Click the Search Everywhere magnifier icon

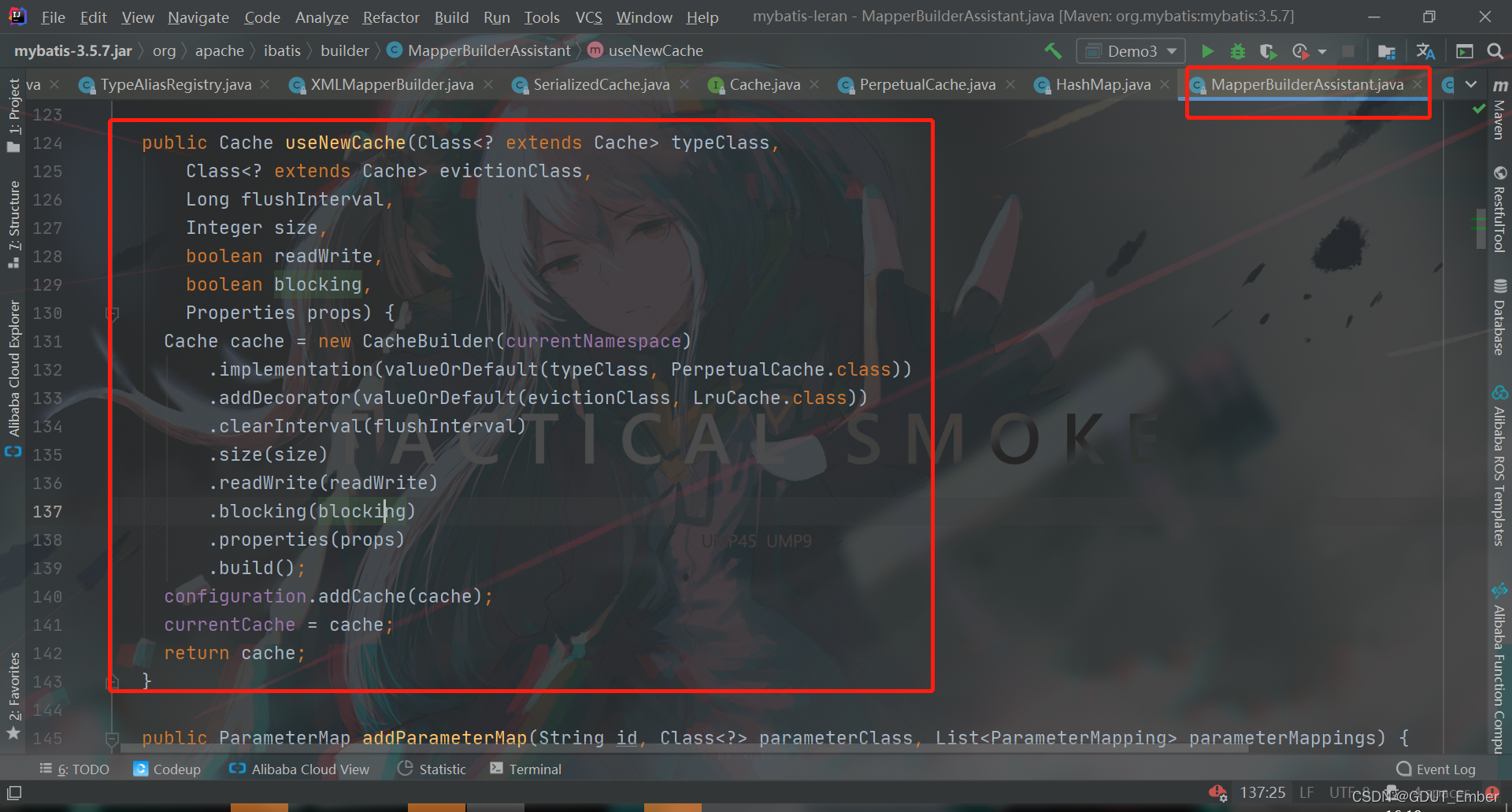point(1495,51)
